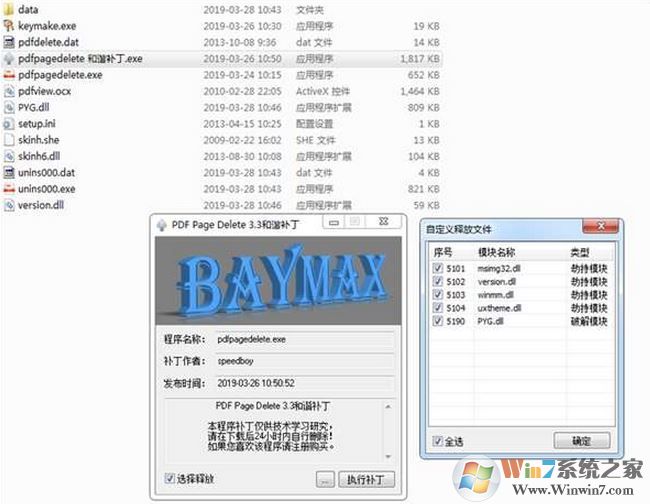Uncheck module 5102 version.dll
Viewport: 650px width, 504px height.
[438, 281]
